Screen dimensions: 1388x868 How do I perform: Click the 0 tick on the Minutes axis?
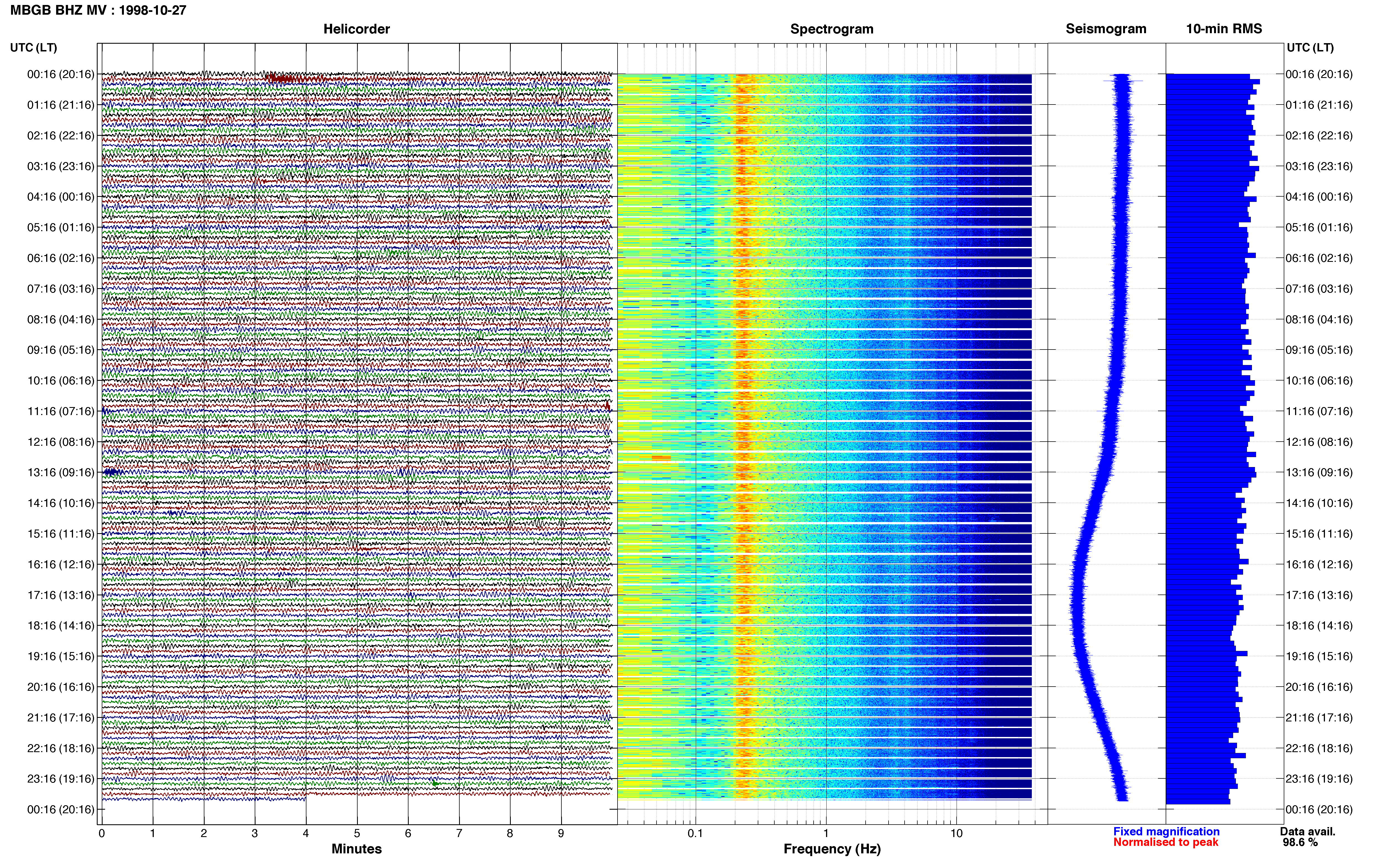101,833
